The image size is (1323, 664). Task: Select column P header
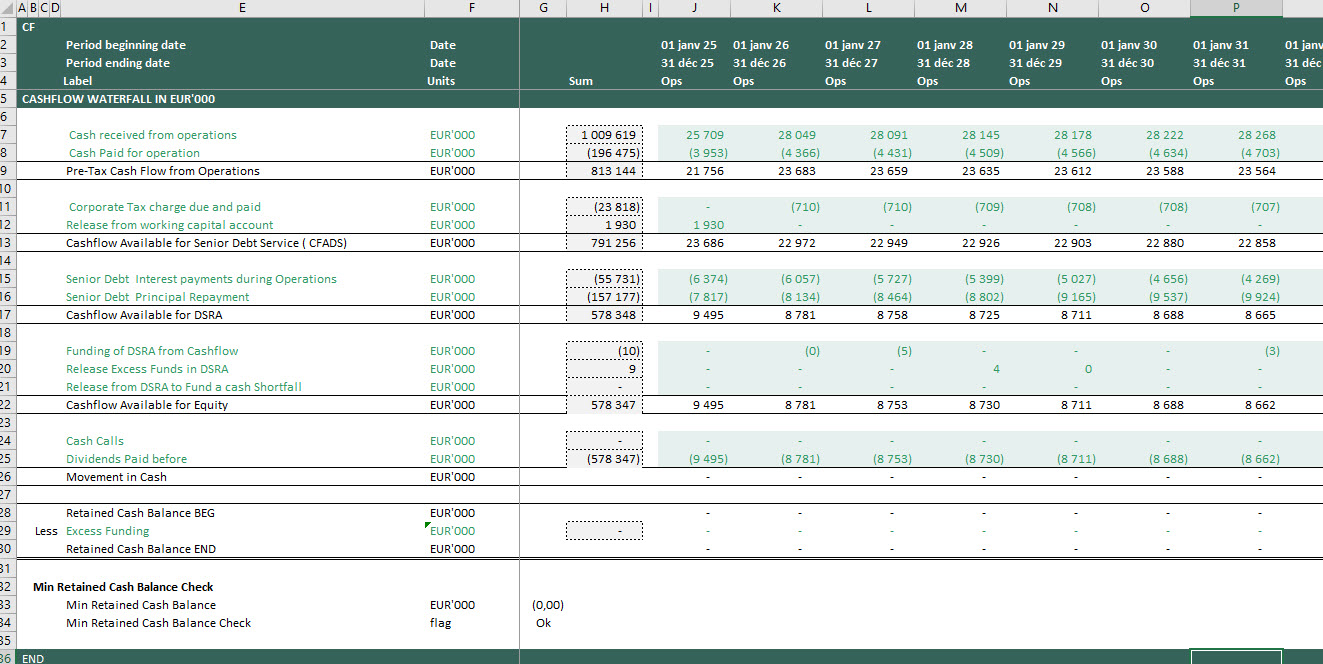coord(1236,8)
